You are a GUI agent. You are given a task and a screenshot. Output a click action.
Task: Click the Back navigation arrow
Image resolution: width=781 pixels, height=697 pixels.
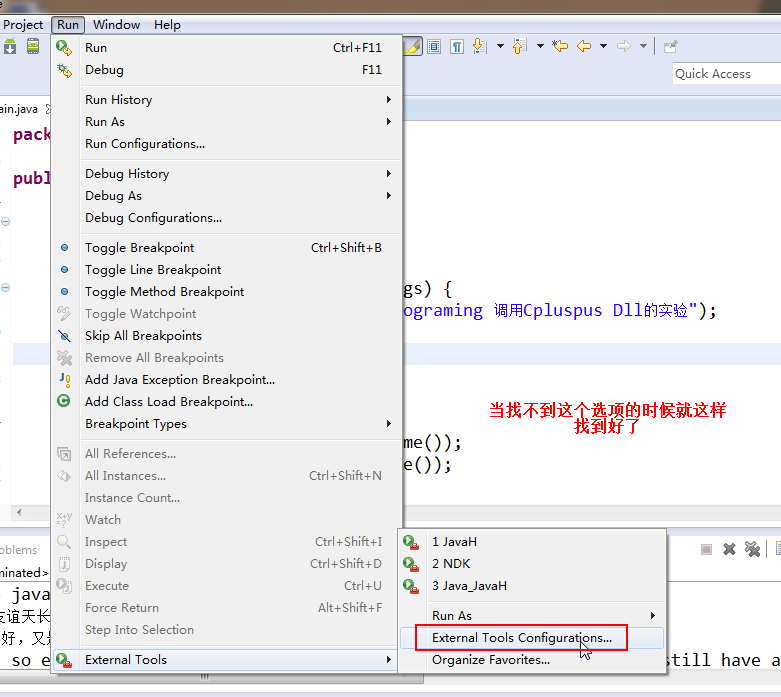pos(584,46)
